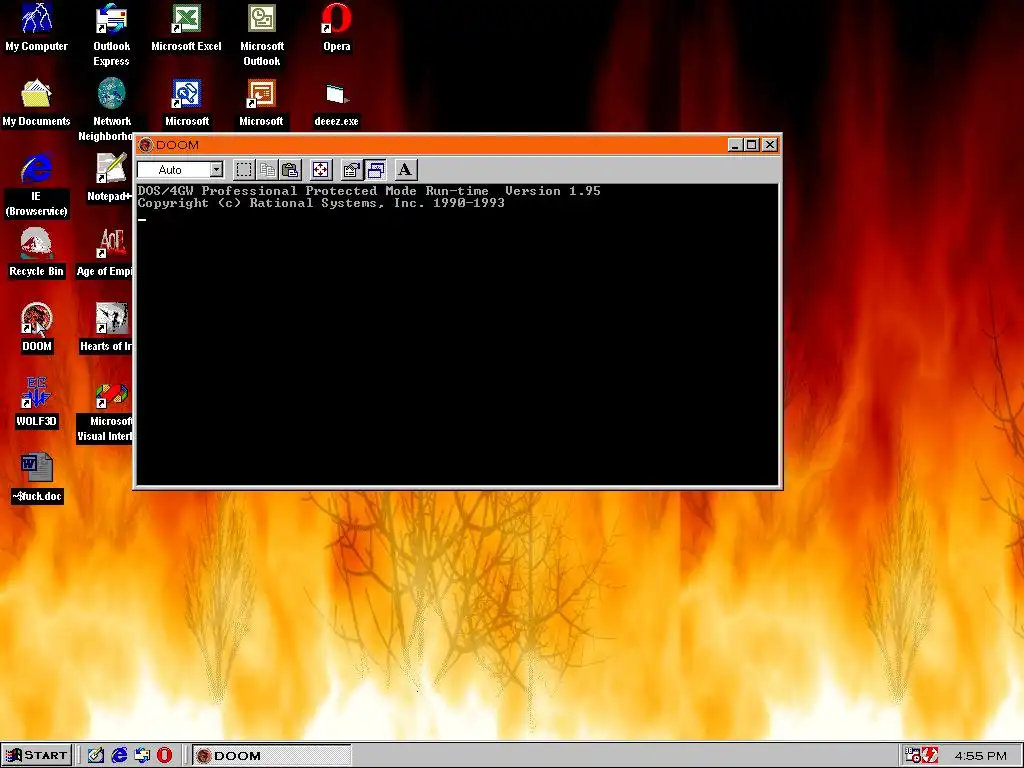Select the Outlook Express desktop icon

(111, 35)
